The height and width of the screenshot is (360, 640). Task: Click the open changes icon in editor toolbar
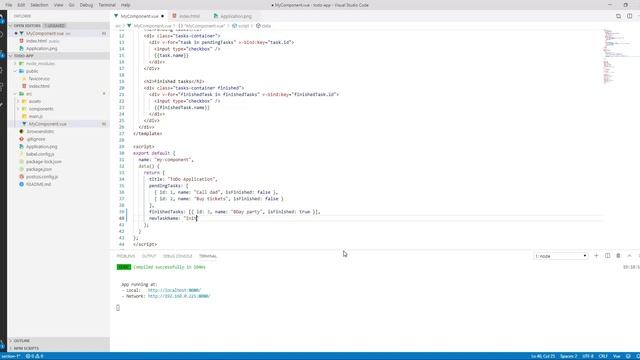point(618,16)
